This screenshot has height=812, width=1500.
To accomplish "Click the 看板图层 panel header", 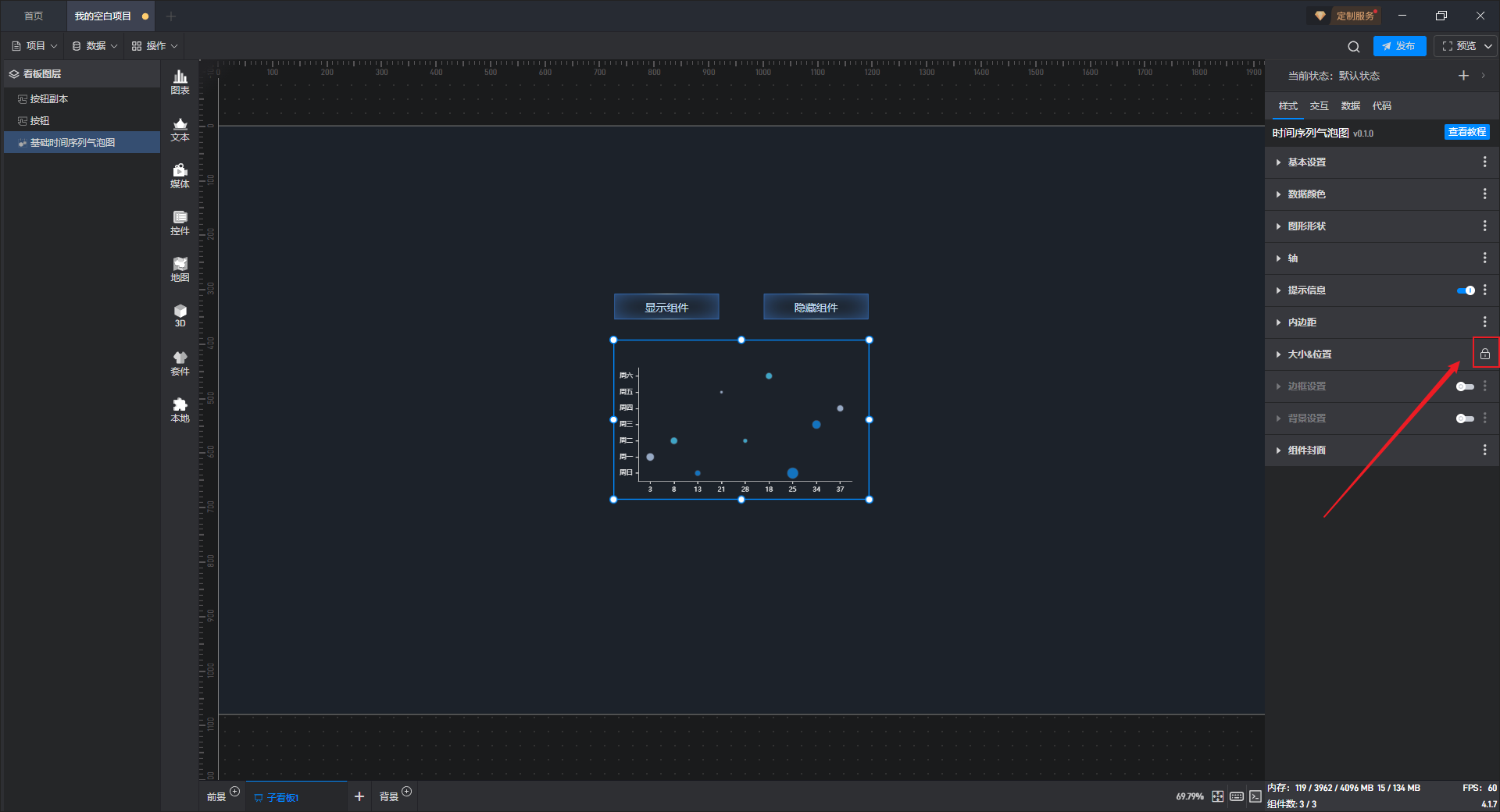I will (x=82, y=74).
